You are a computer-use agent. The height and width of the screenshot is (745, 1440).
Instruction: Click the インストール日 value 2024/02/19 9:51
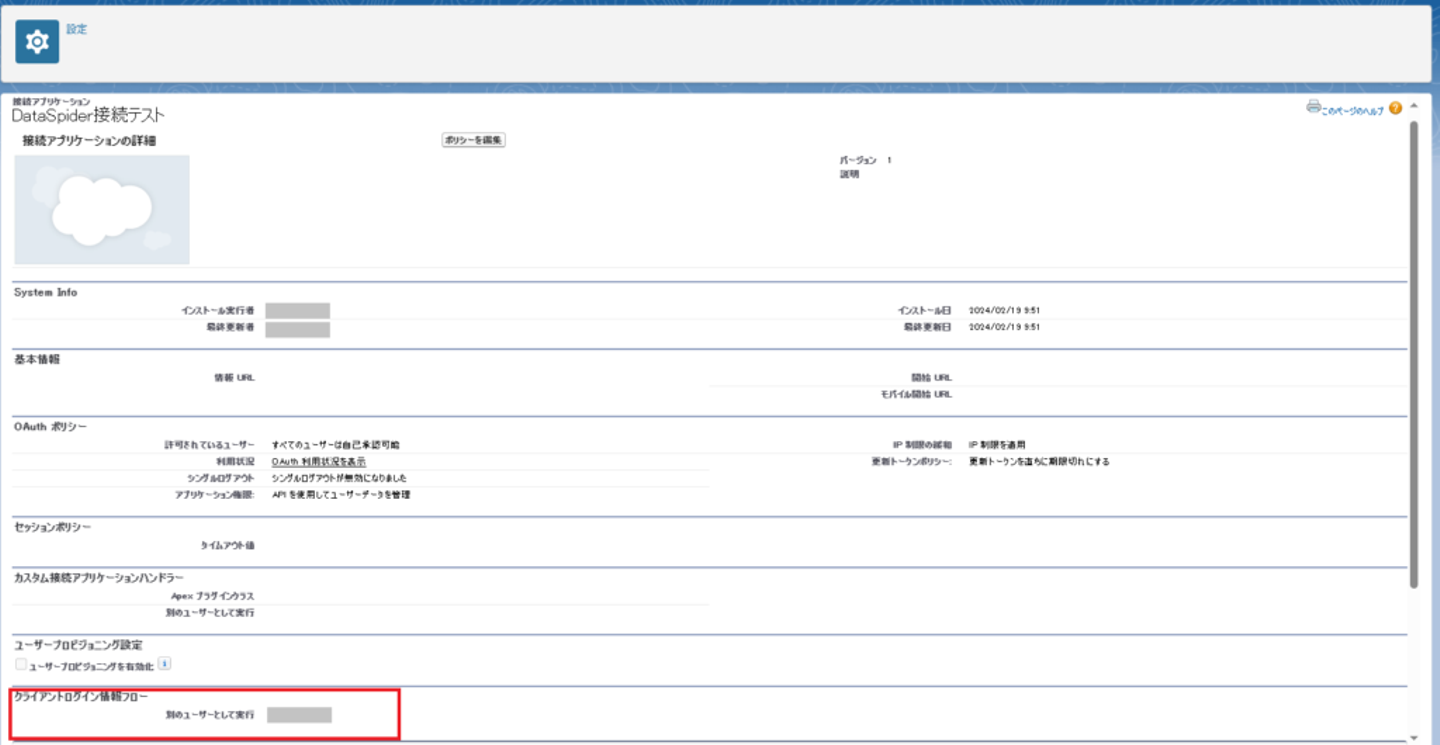tap(1005, 311)
